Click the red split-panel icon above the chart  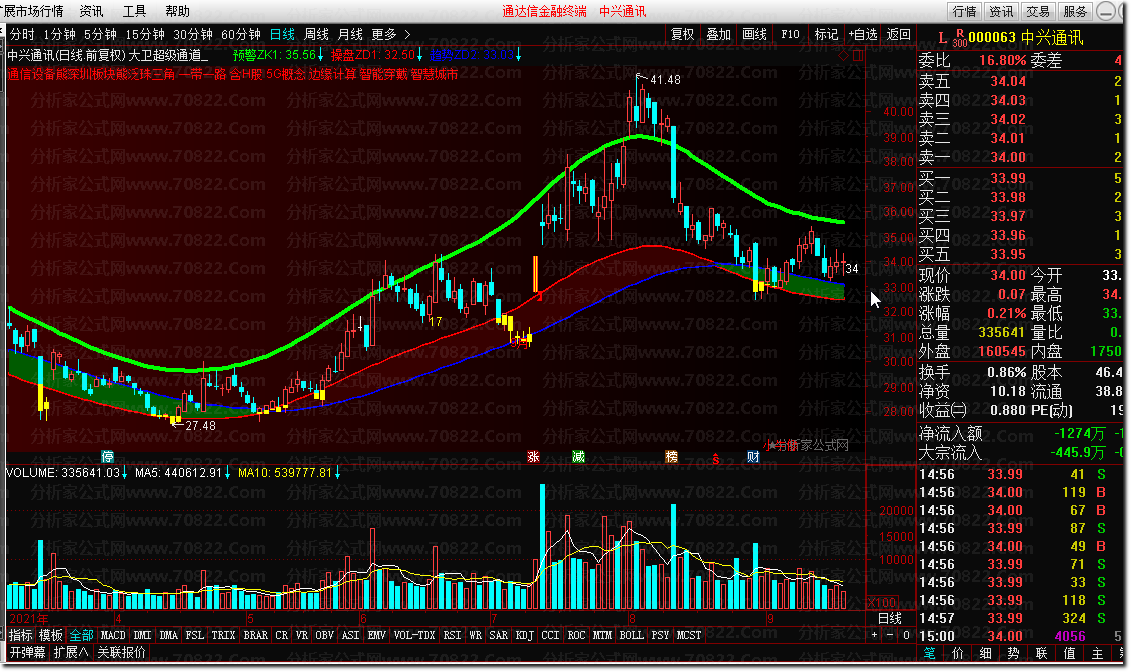click(857, 55)
